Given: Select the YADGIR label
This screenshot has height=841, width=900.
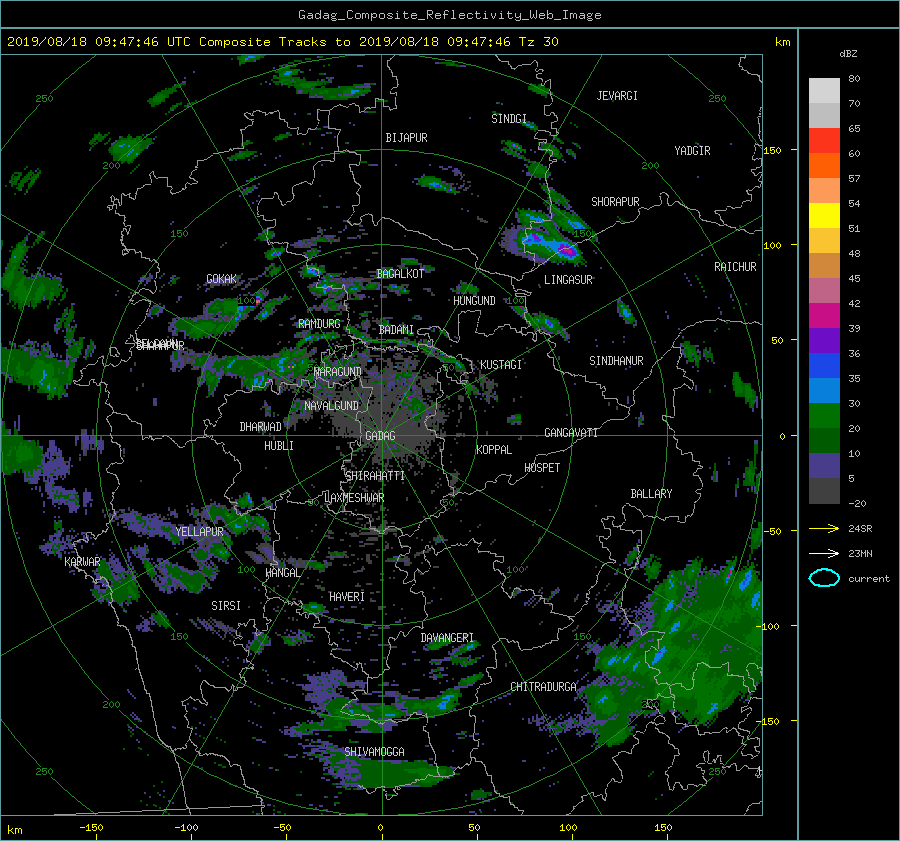Looking at the screenshot, I should (x=692, y=151).
